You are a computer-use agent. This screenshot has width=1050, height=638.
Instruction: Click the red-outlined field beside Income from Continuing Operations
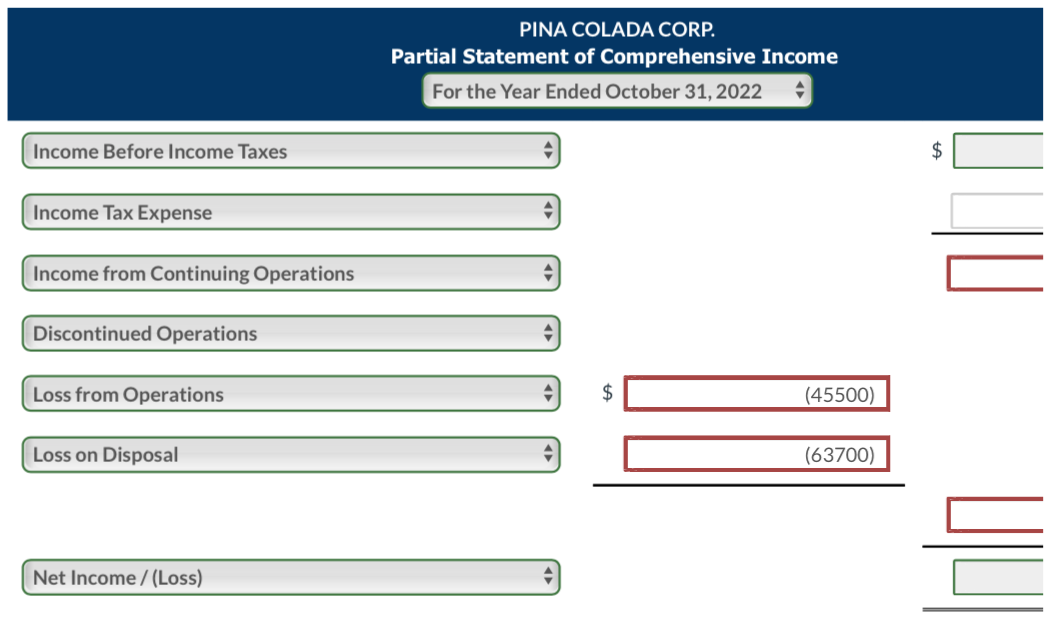(1000, 272)
